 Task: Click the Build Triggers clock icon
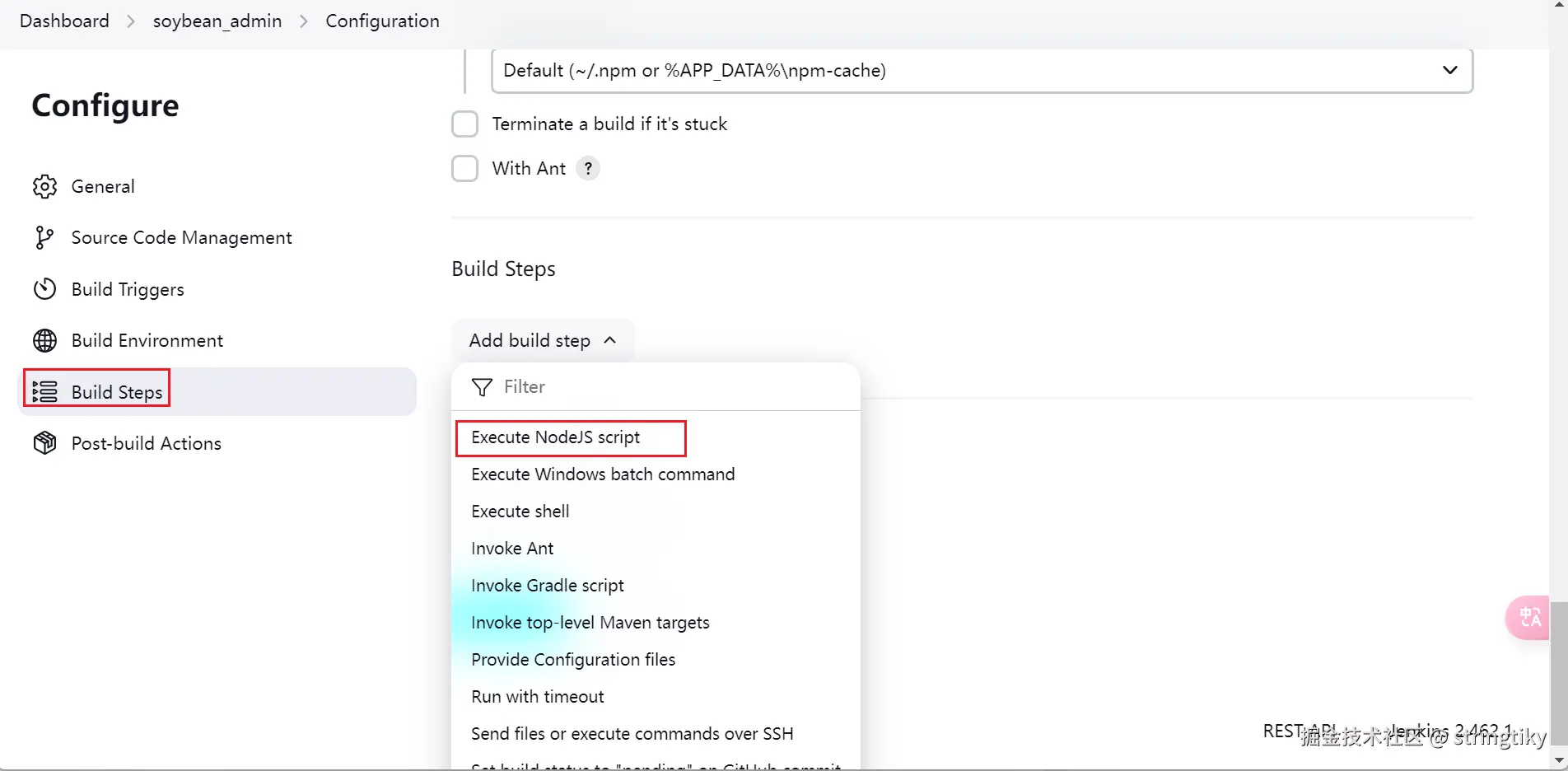44,289
